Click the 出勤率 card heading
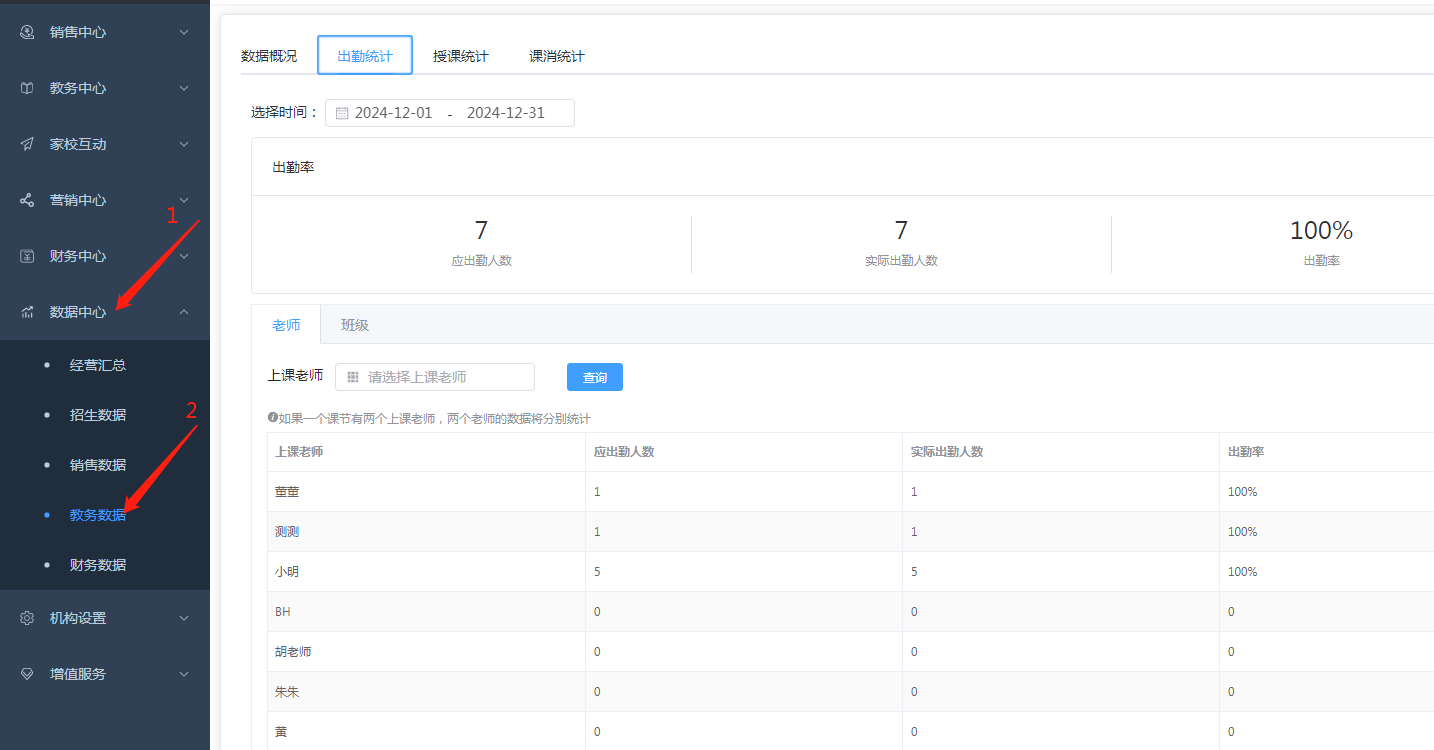 pyautogui.click(x=293, y=167)
